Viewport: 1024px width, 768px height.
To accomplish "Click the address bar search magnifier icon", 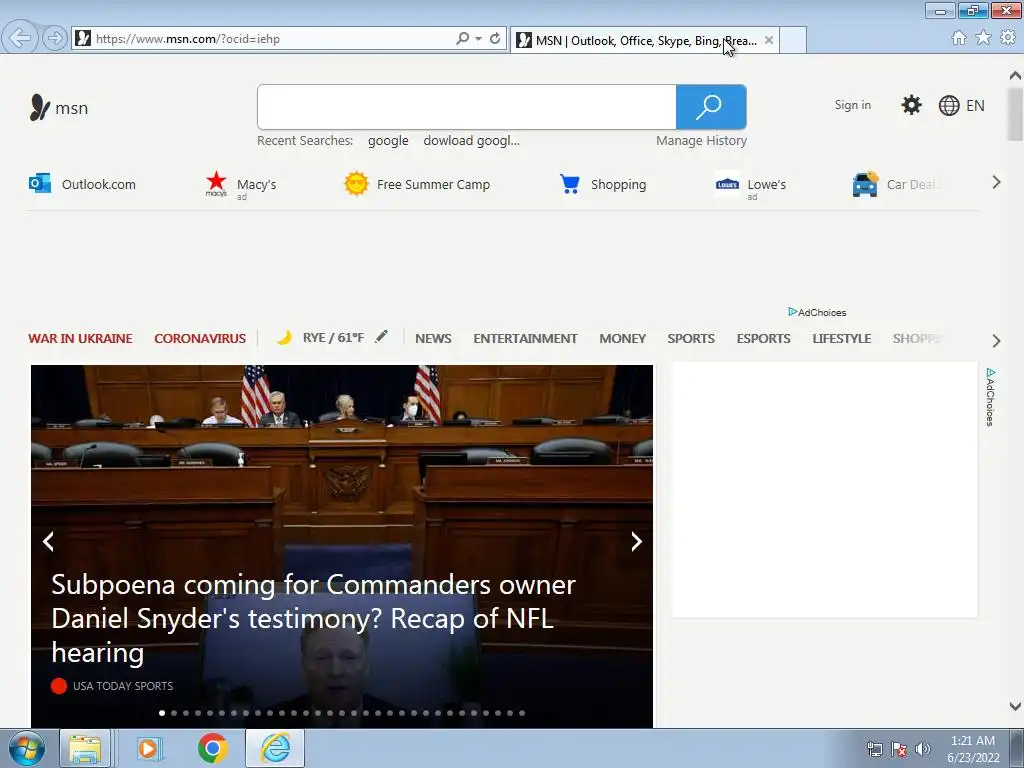I will pos(462,39).
